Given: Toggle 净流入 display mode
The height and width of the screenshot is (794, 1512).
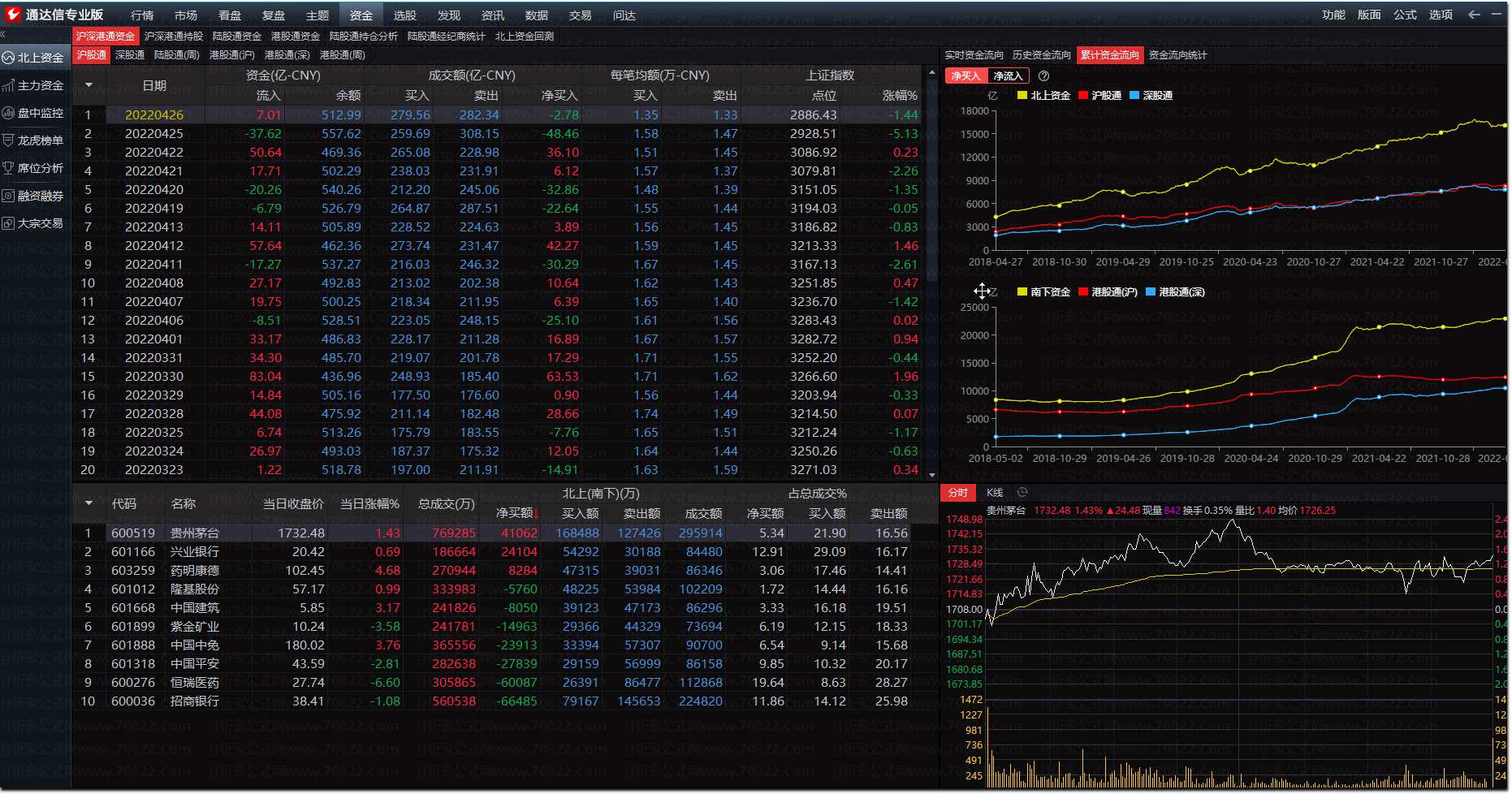Looking at the screenshot, I should [1009, 76].
